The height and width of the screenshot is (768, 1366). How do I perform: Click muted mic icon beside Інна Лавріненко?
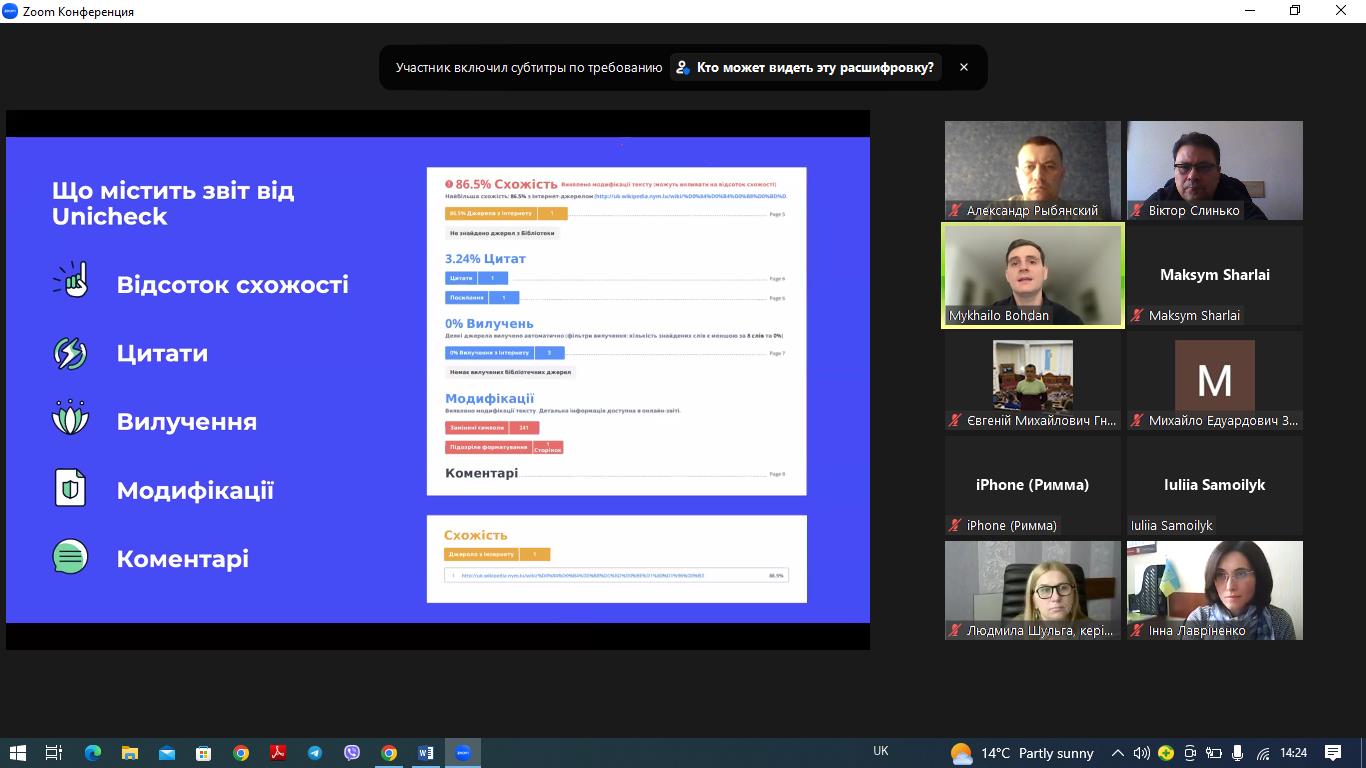(x=1138, y=631)
